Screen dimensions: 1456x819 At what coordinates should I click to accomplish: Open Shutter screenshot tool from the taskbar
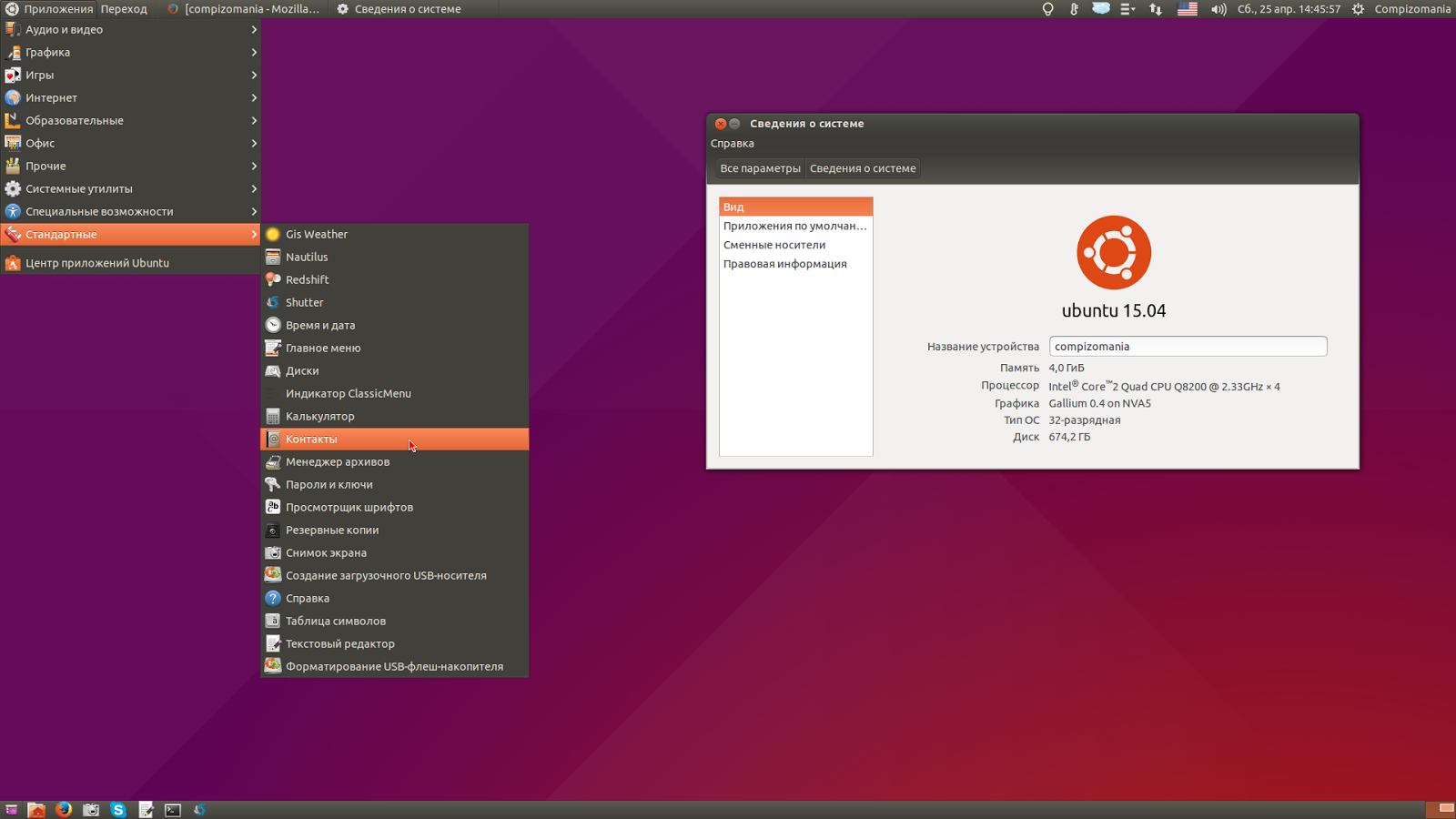click(x=91, y=808)
